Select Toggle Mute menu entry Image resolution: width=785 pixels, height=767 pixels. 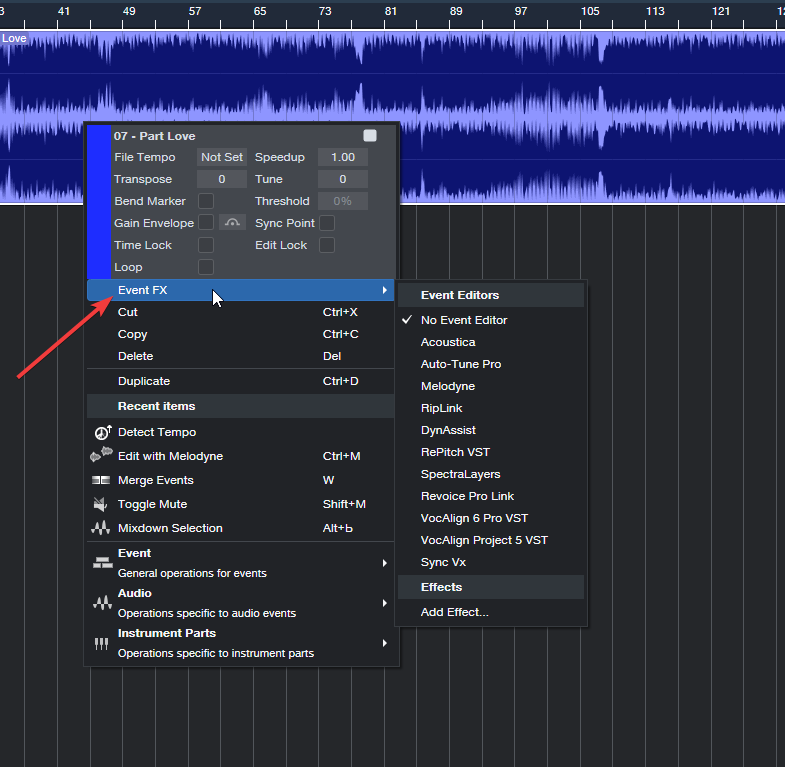coord(240,504)
